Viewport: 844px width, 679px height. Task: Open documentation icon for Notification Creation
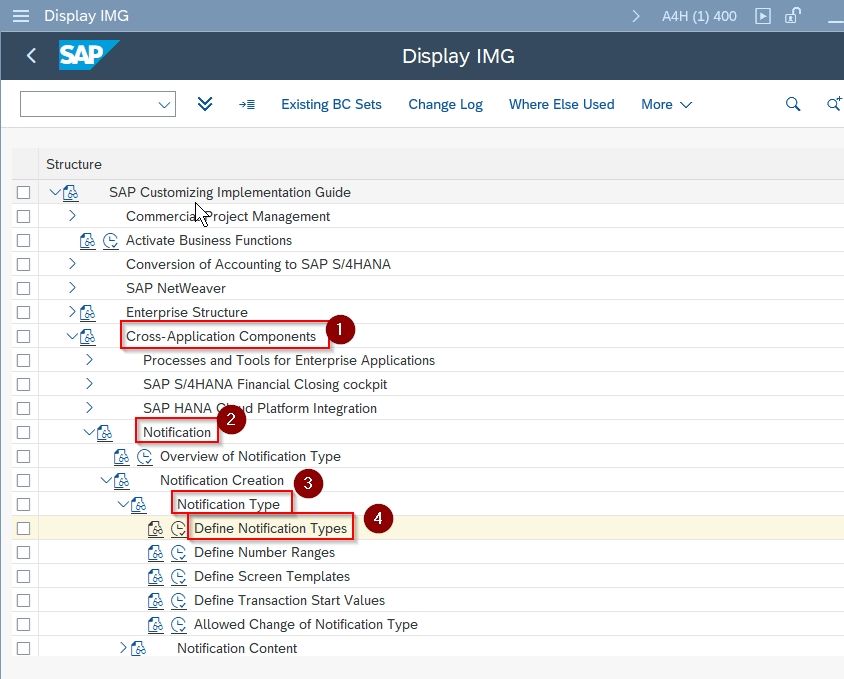tap(121, 481)
